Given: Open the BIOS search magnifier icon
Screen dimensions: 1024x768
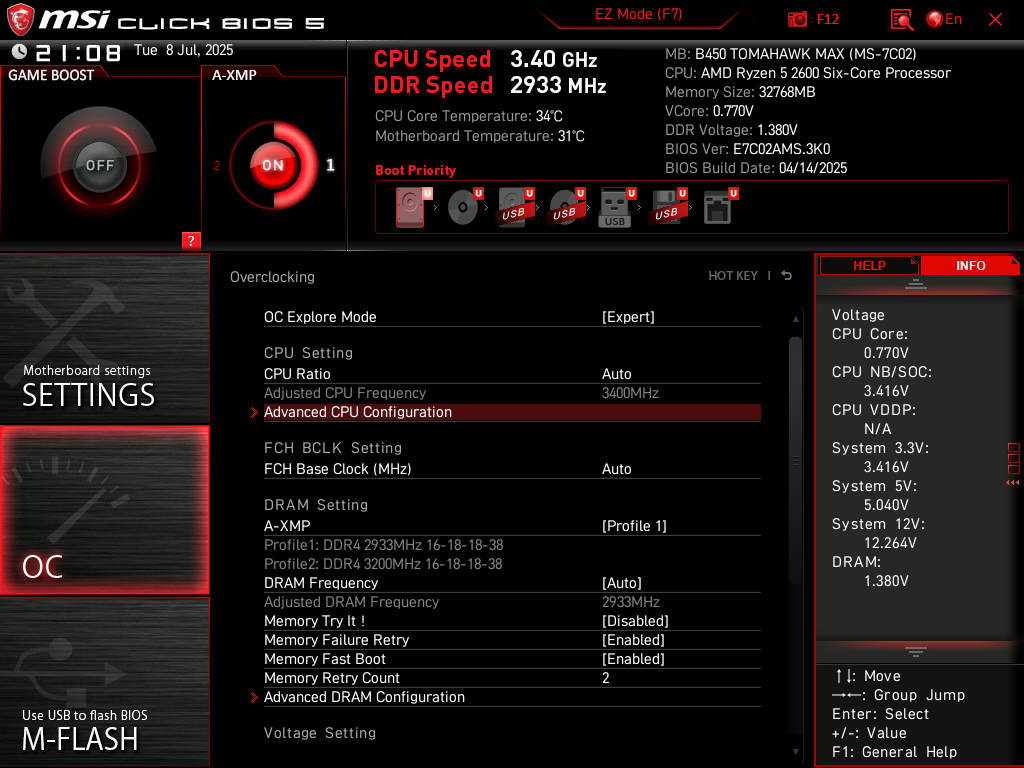Looking at the screenshot, I should click(x=902, y=20).
